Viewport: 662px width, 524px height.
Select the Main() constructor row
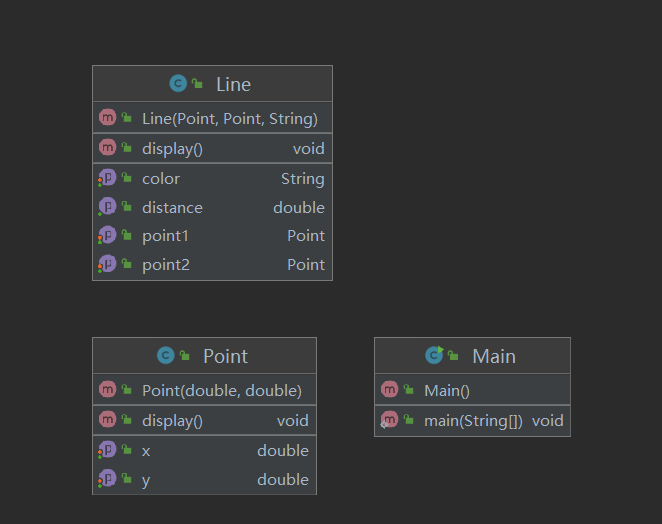tap(446, 390)
